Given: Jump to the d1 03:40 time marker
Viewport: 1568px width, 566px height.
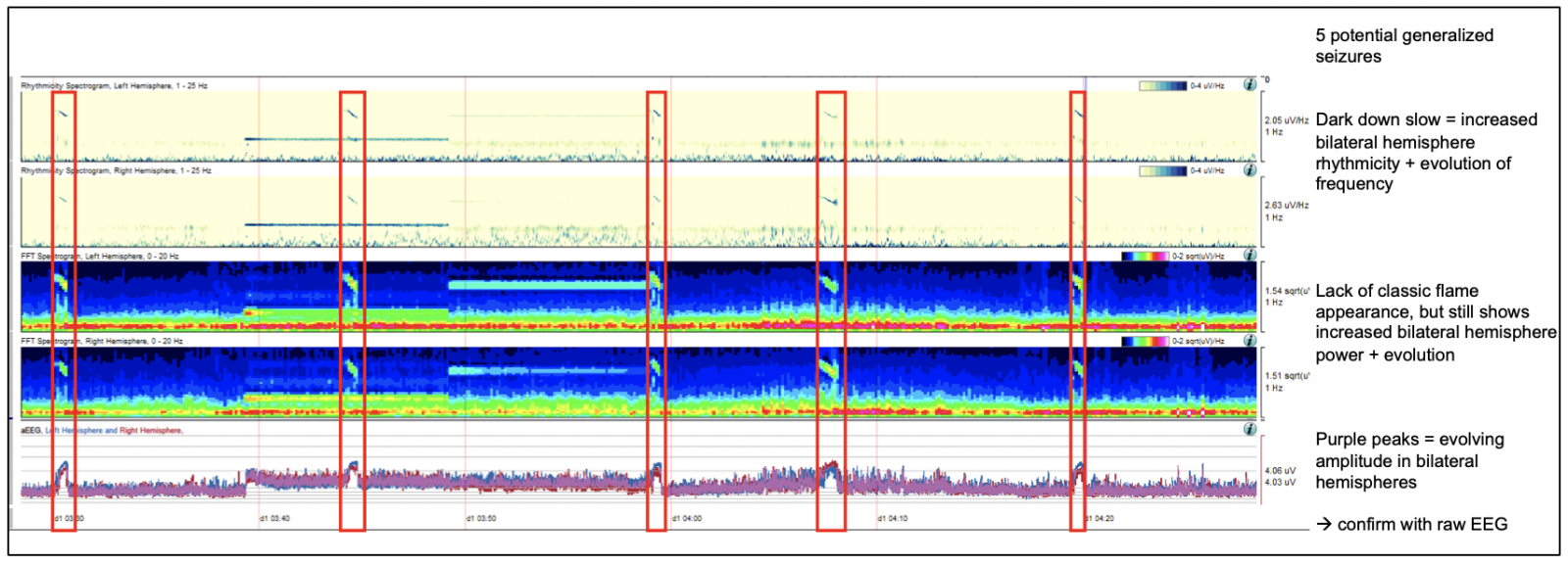Looking at the screenshot, I should point(274,518).
